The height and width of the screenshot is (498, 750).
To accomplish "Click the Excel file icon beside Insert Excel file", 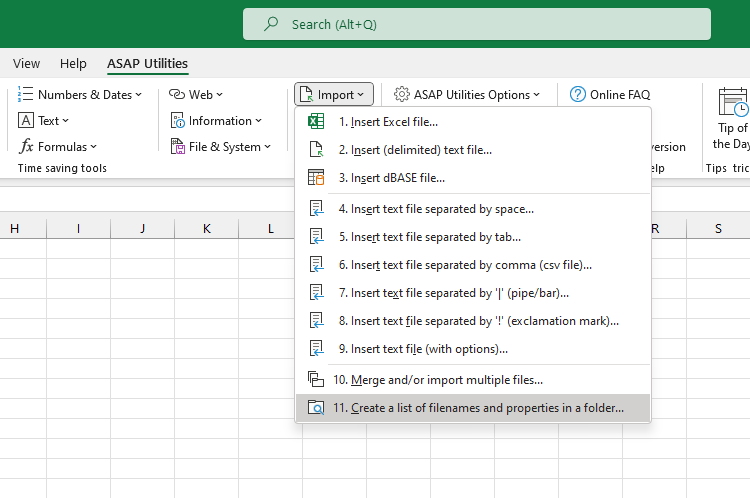I will click(x=316, y=122).
